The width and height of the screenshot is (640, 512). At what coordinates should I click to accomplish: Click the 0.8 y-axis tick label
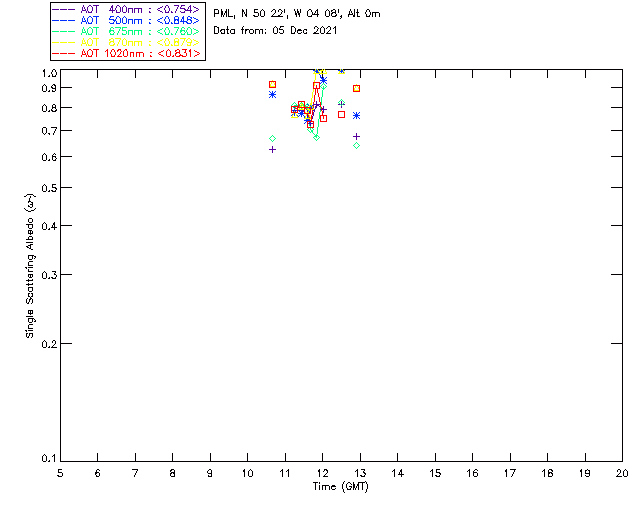click(49, 108)
